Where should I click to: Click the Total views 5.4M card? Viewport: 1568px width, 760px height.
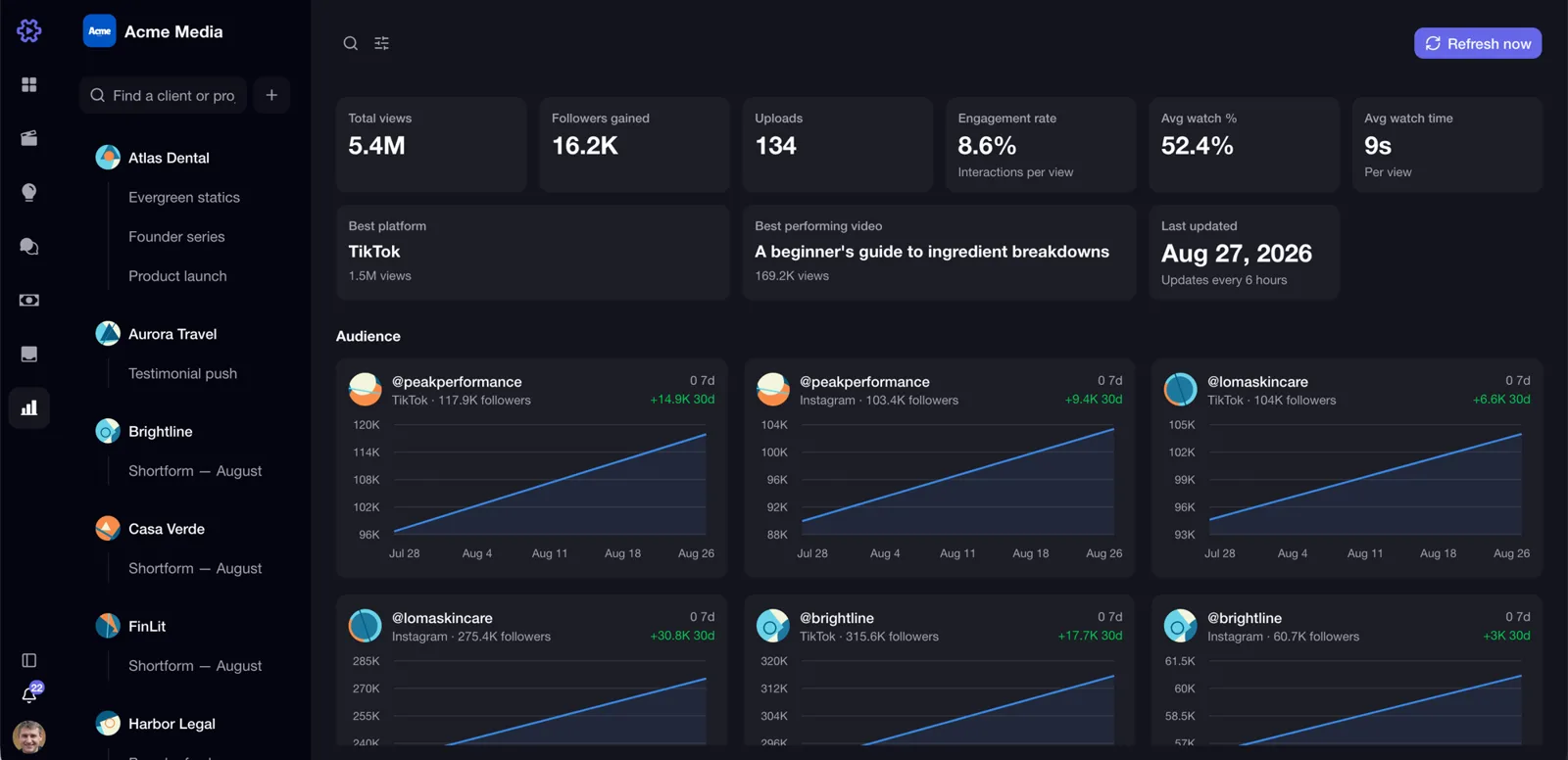431,145
